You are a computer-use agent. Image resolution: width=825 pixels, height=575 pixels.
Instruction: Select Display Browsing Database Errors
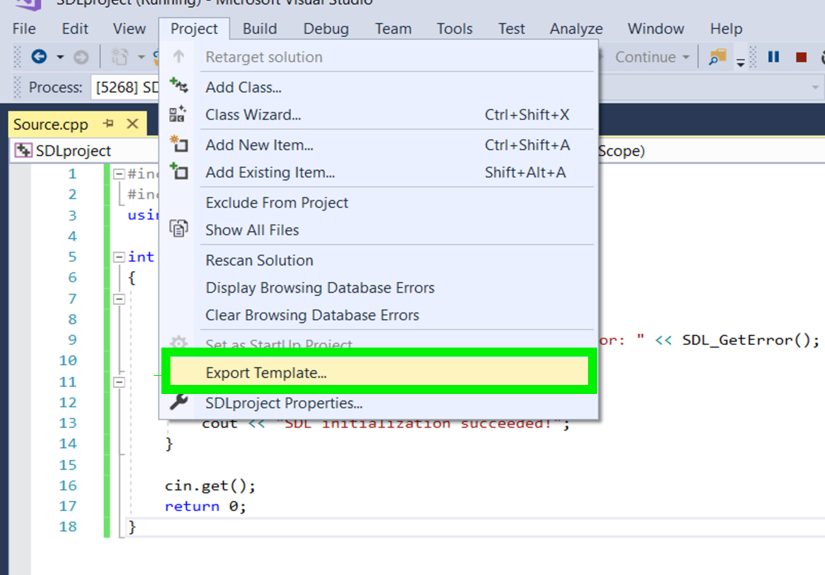point(378,287)
